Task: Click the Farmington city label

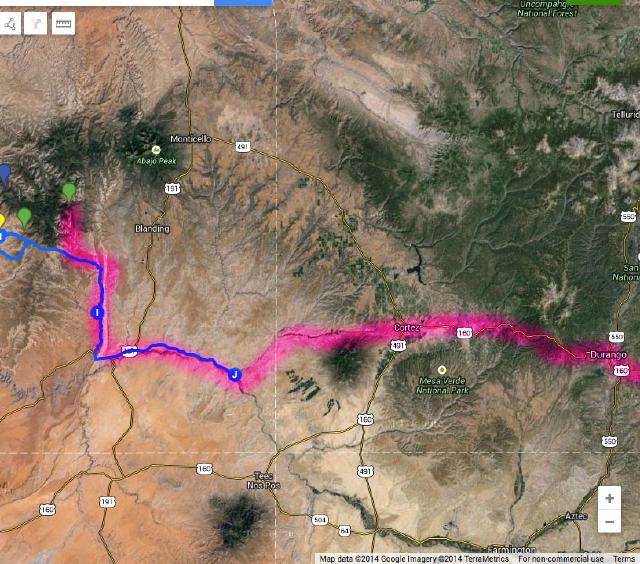Action: (x=511, y=549)
